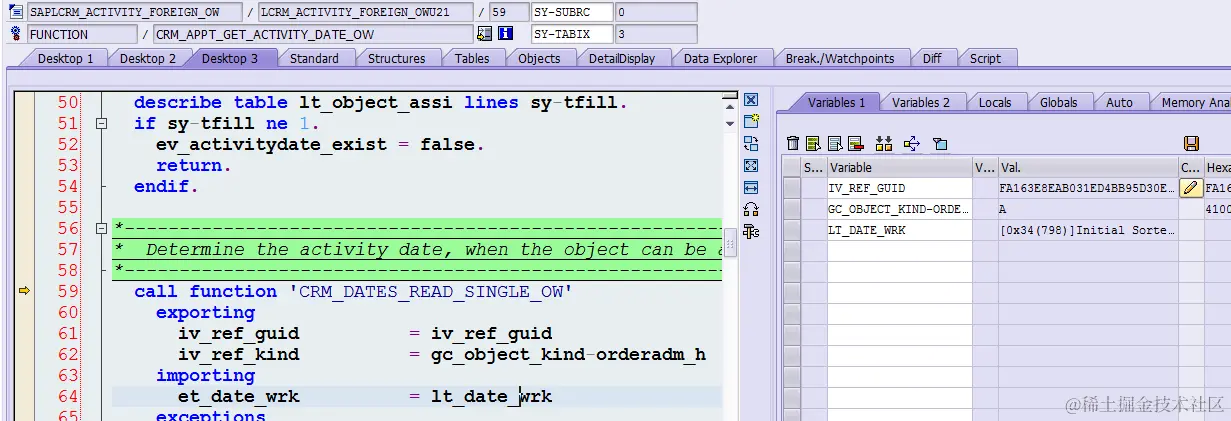Select the row selector for IV_REF_GUID
The height and width of the screenshot is (421, 1231).
tap(791, 188)
